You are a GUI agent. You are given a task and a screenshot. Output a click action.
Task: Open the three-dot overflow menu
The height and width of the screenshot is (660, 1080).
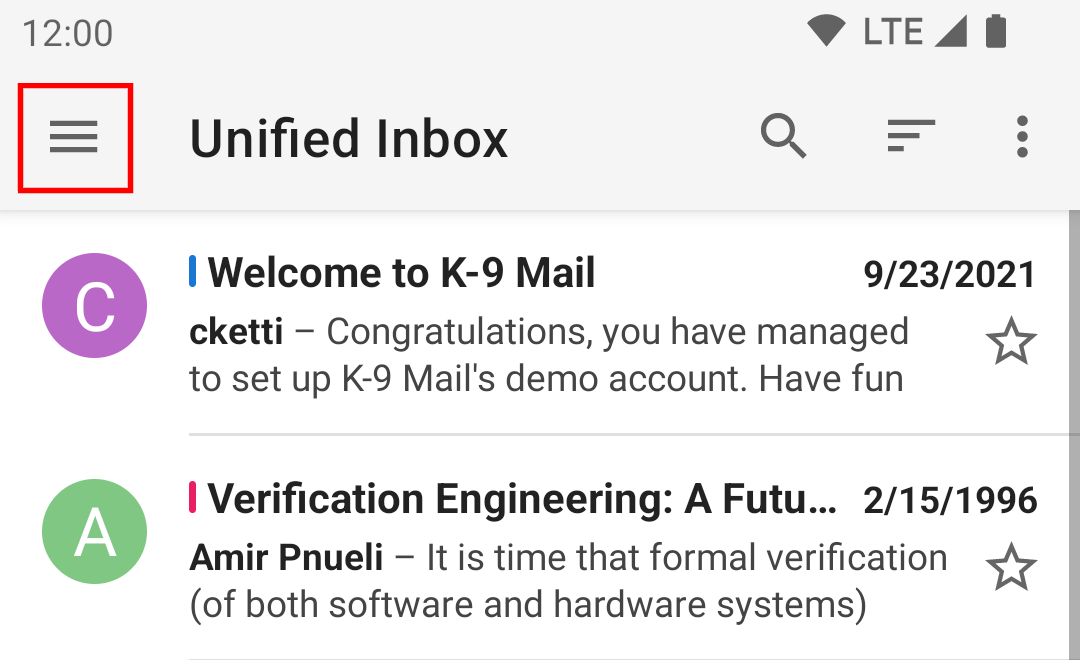(x=1022, y=136)
